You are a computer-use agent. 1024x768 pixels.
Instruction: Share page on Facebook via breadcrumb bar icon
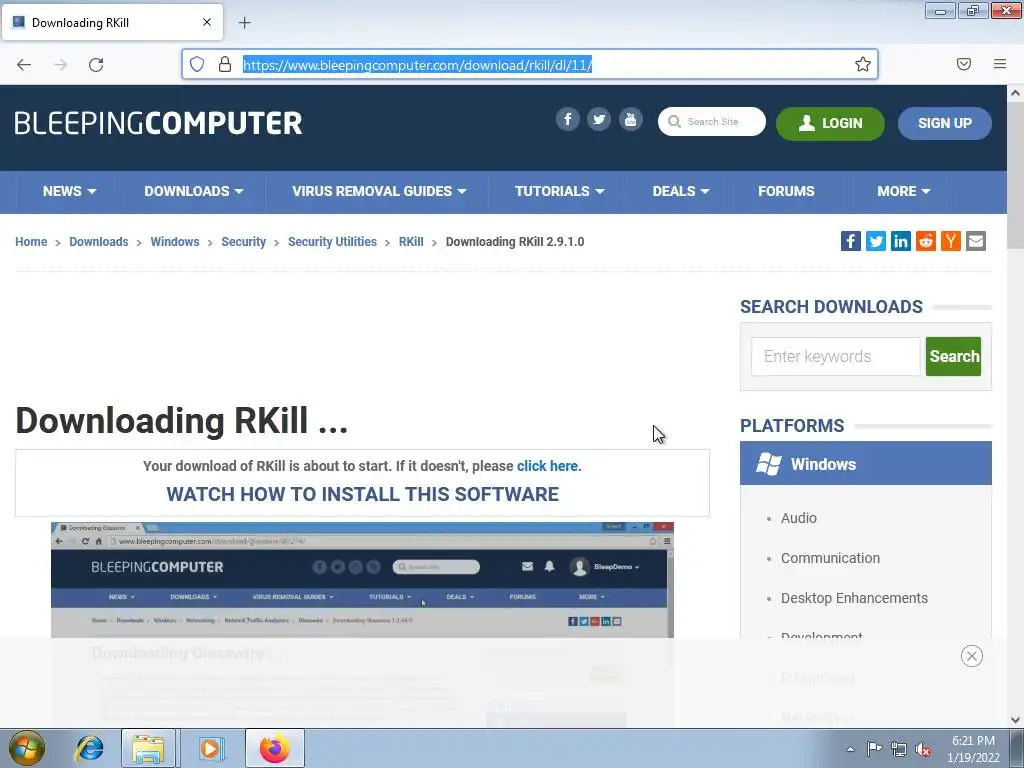point(850,241)
